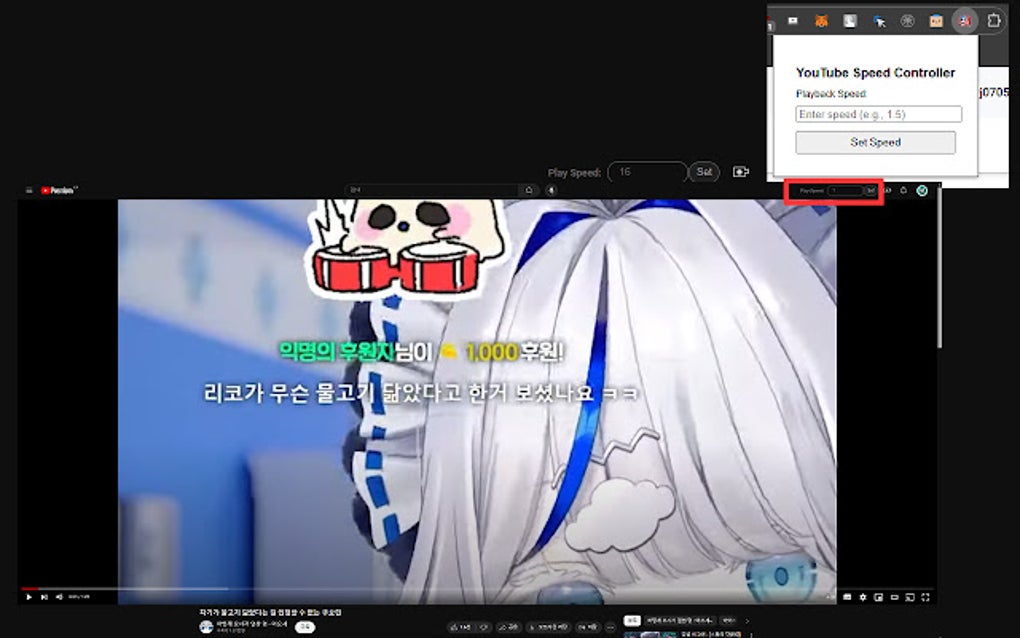
Task: Open the MetaMask fox extension icon
Action: pyautogui.click(x=822, y=21)
